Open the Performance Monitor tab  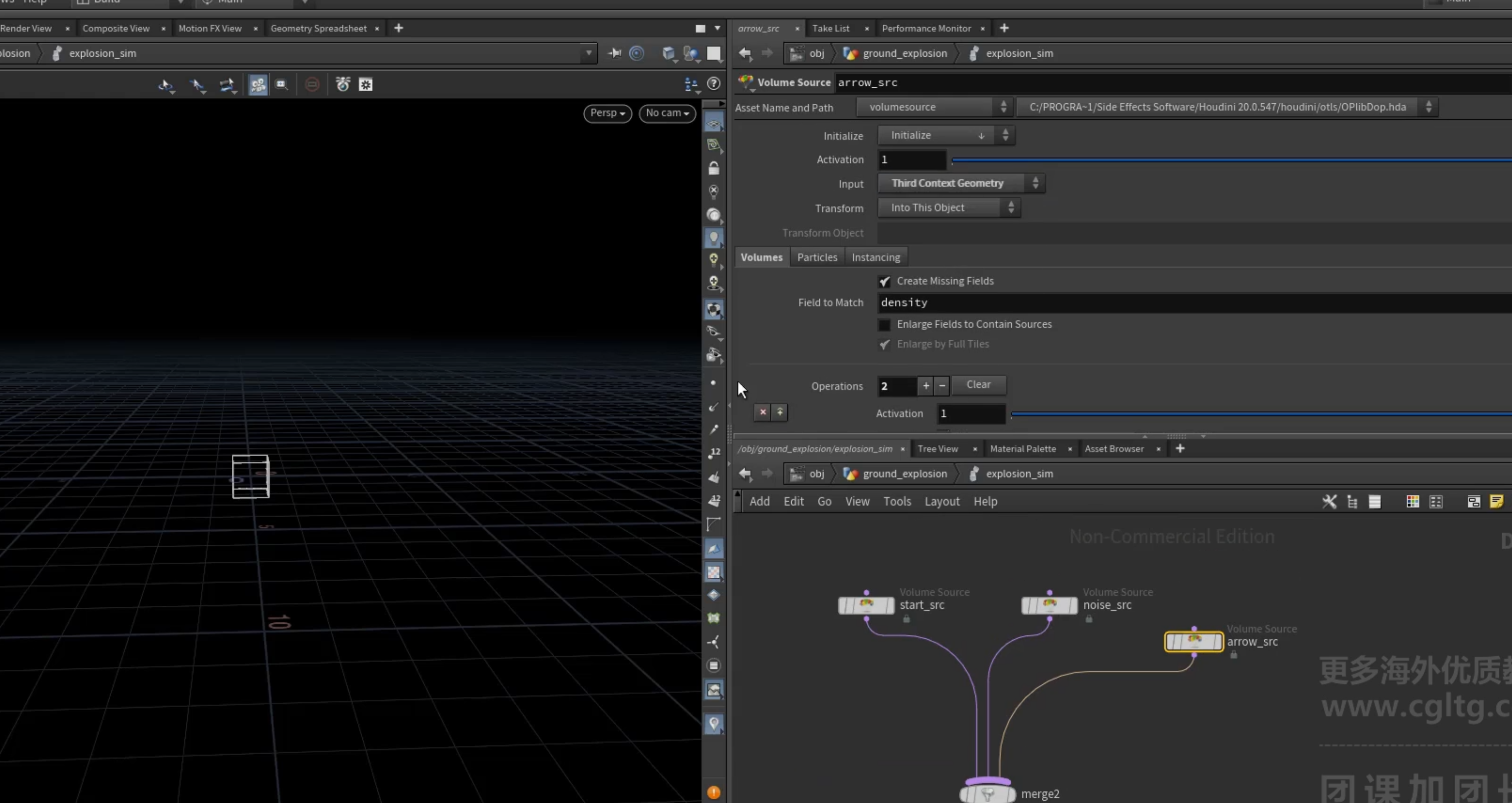pos(926,28)
